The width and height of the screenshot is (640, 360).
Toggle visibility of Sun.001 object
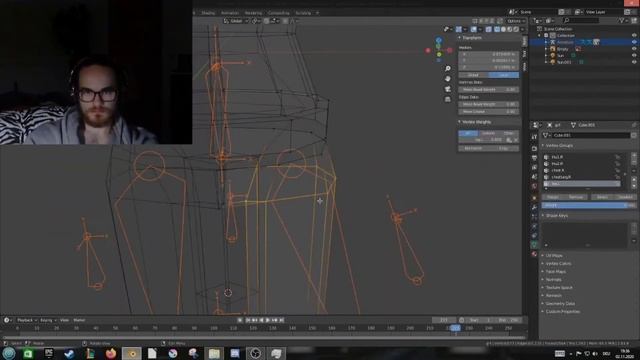tap(634, 62)
